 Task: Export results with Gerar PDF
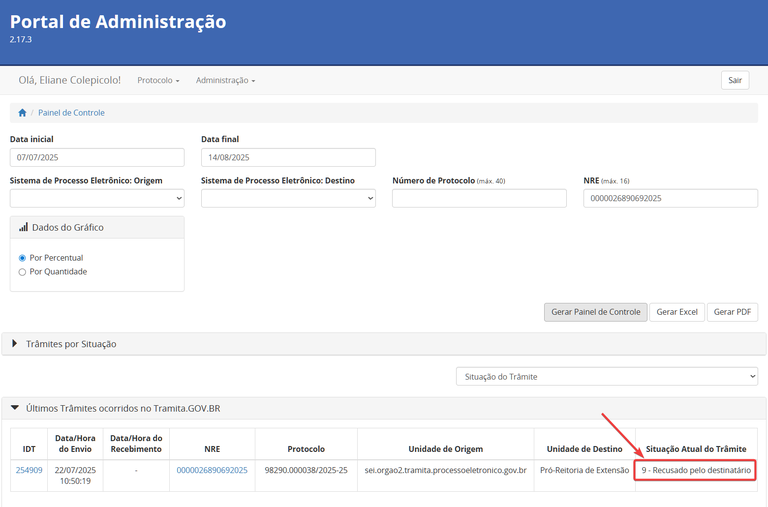coord(732,312)
